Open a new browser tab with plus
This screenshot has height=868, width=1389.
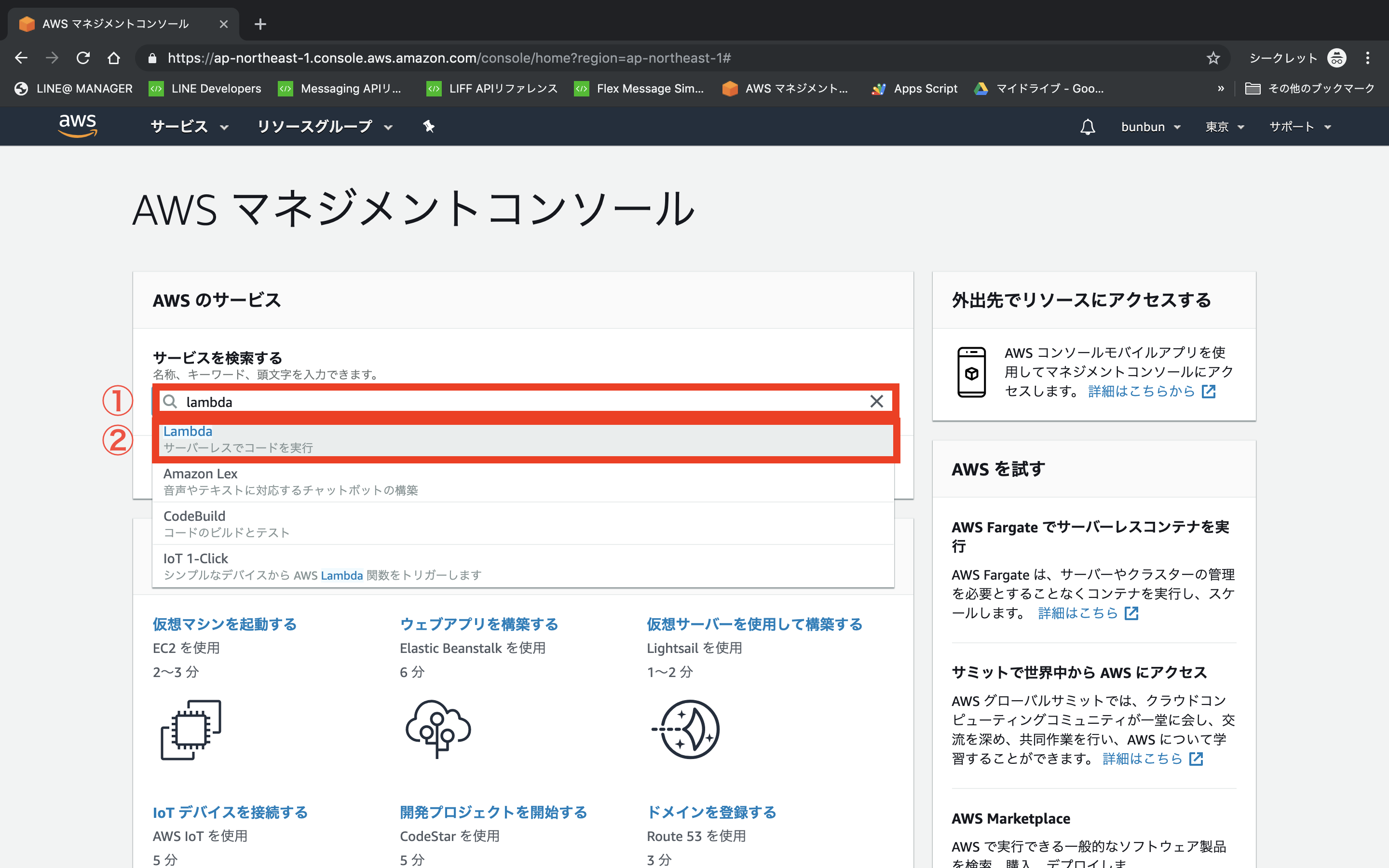(x=260, y=24)
